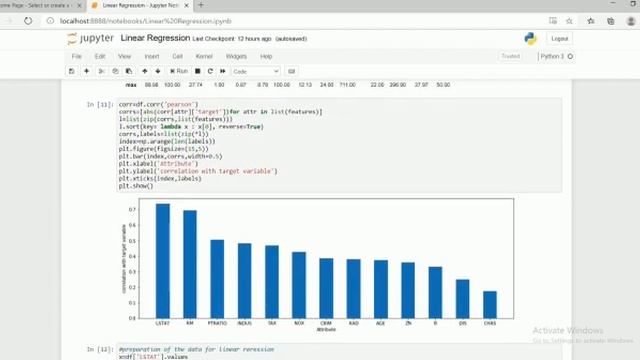Save and checkpoint the notebook
Screen dimensions: 640x360
point(71,71)
